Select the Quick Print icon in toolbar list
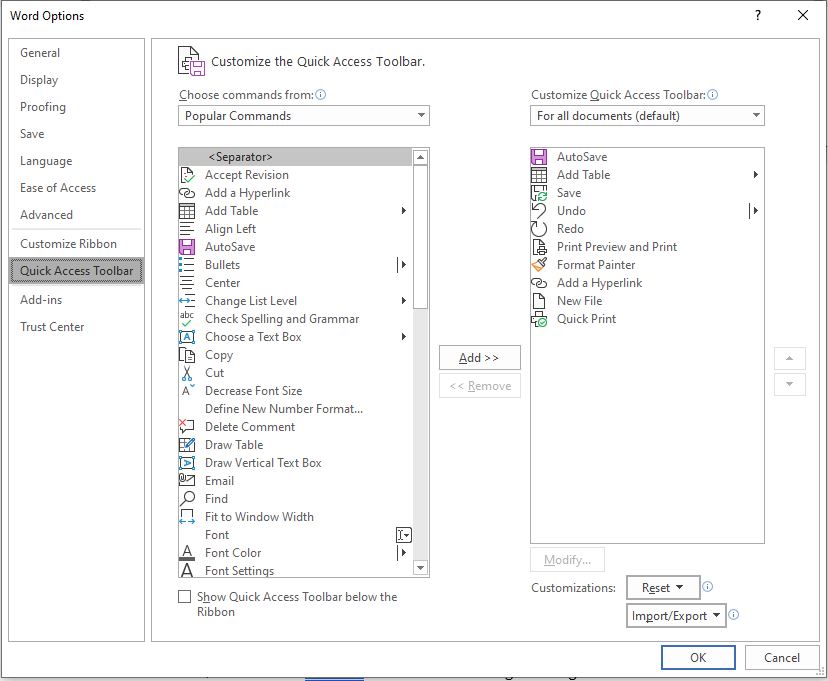Image resolution: width=828 pixels, height=681 pixels. click(x=539, y=319)
